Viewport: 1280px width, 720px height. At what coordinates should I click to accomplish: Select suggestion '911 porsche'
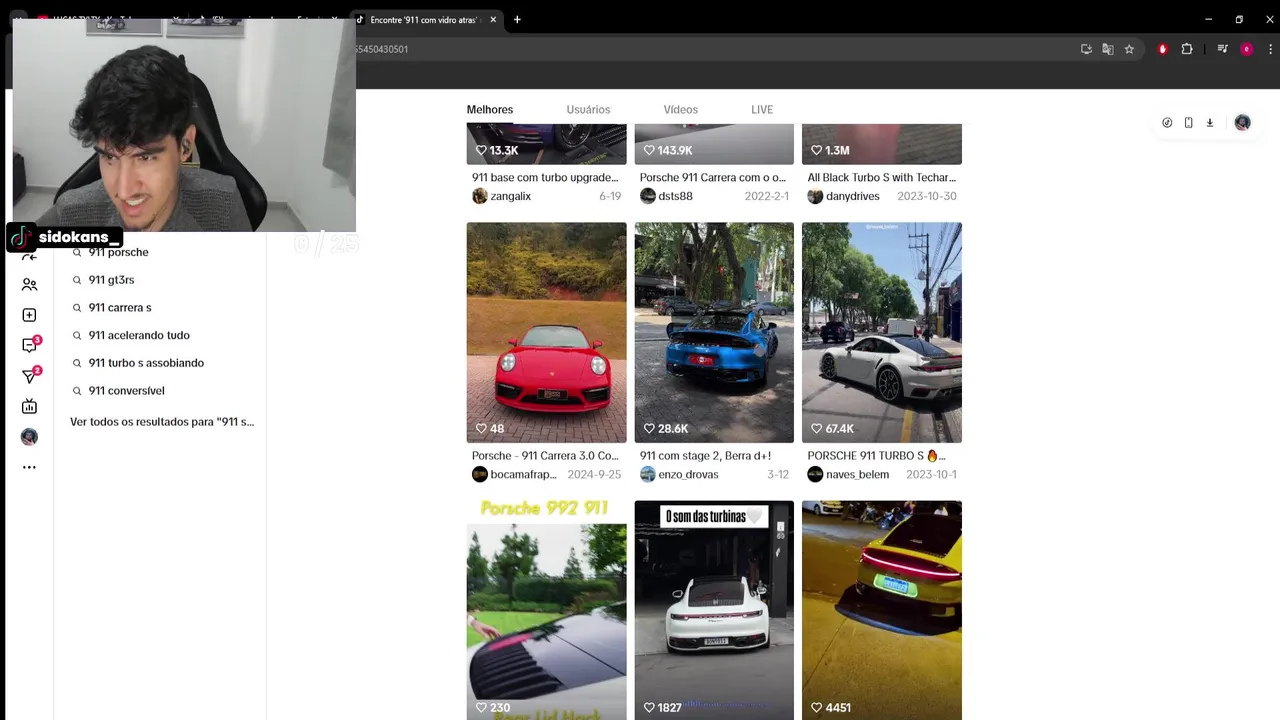pyautogui.click(x=118, y=252)
